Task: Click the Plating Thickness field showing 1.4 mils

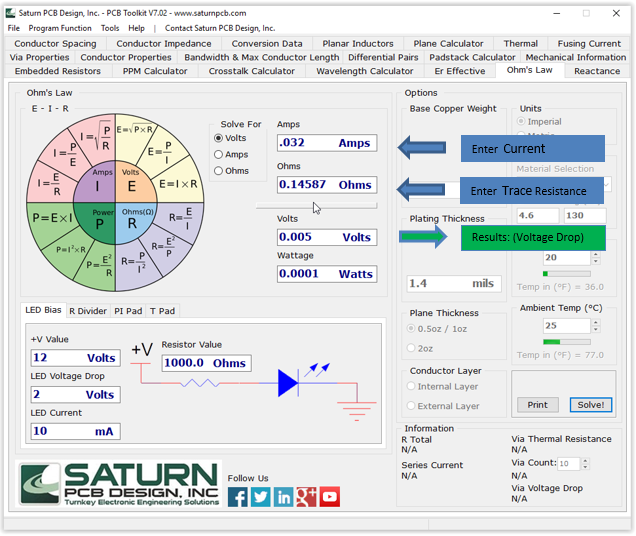Action: pyautogui.click(x=454, y=283)
